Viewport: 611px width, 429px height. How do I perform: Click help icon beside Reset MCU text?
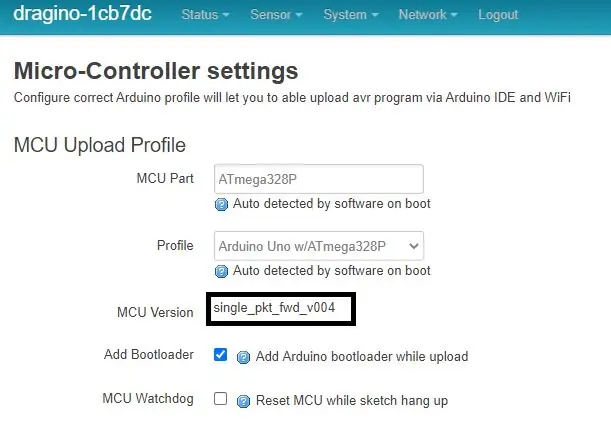pyautogui.click(x=244, y=401)
